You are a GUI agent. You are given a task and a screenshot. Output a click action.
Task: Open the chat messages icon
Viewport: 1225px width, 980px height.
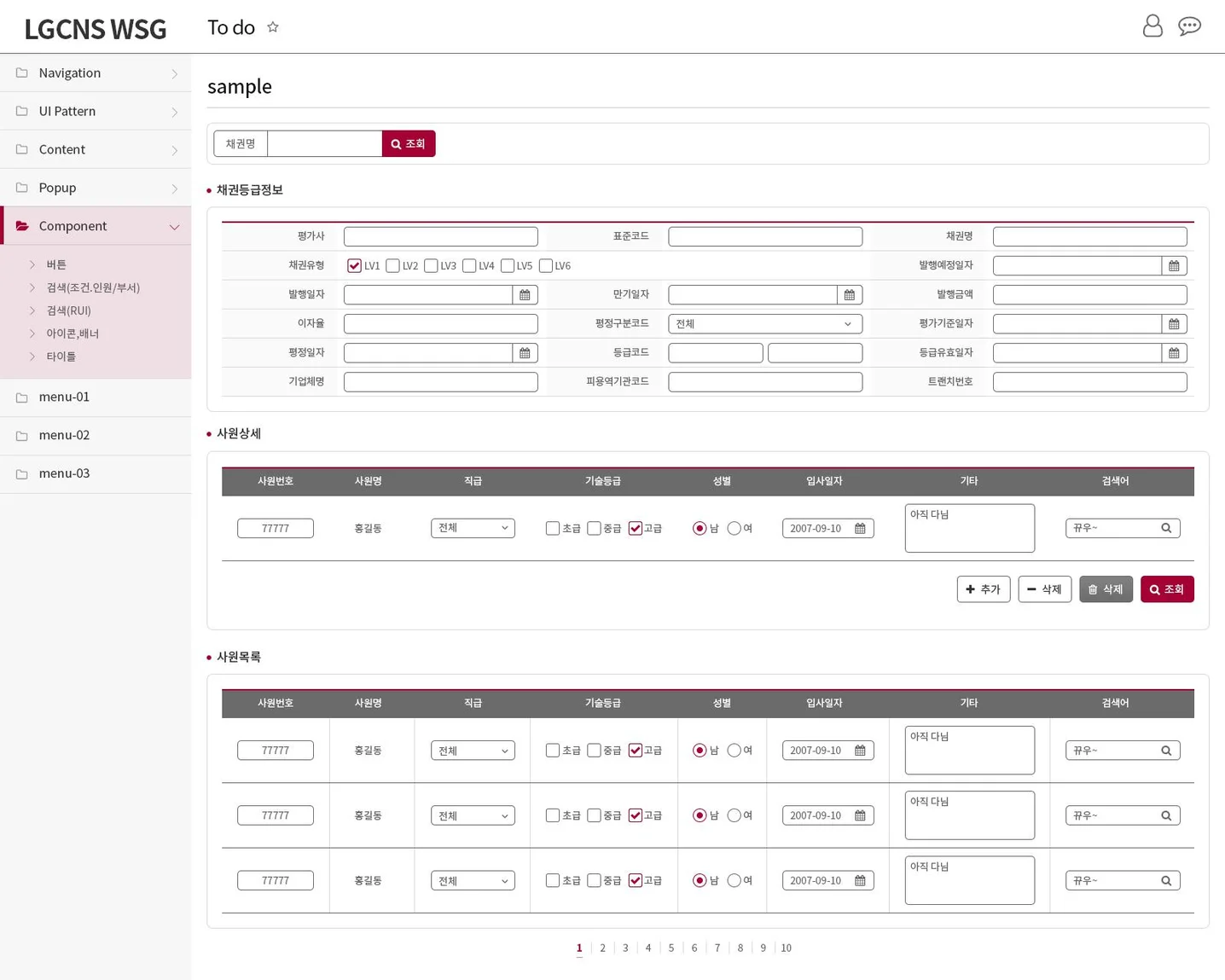(x=1189, y=26)
